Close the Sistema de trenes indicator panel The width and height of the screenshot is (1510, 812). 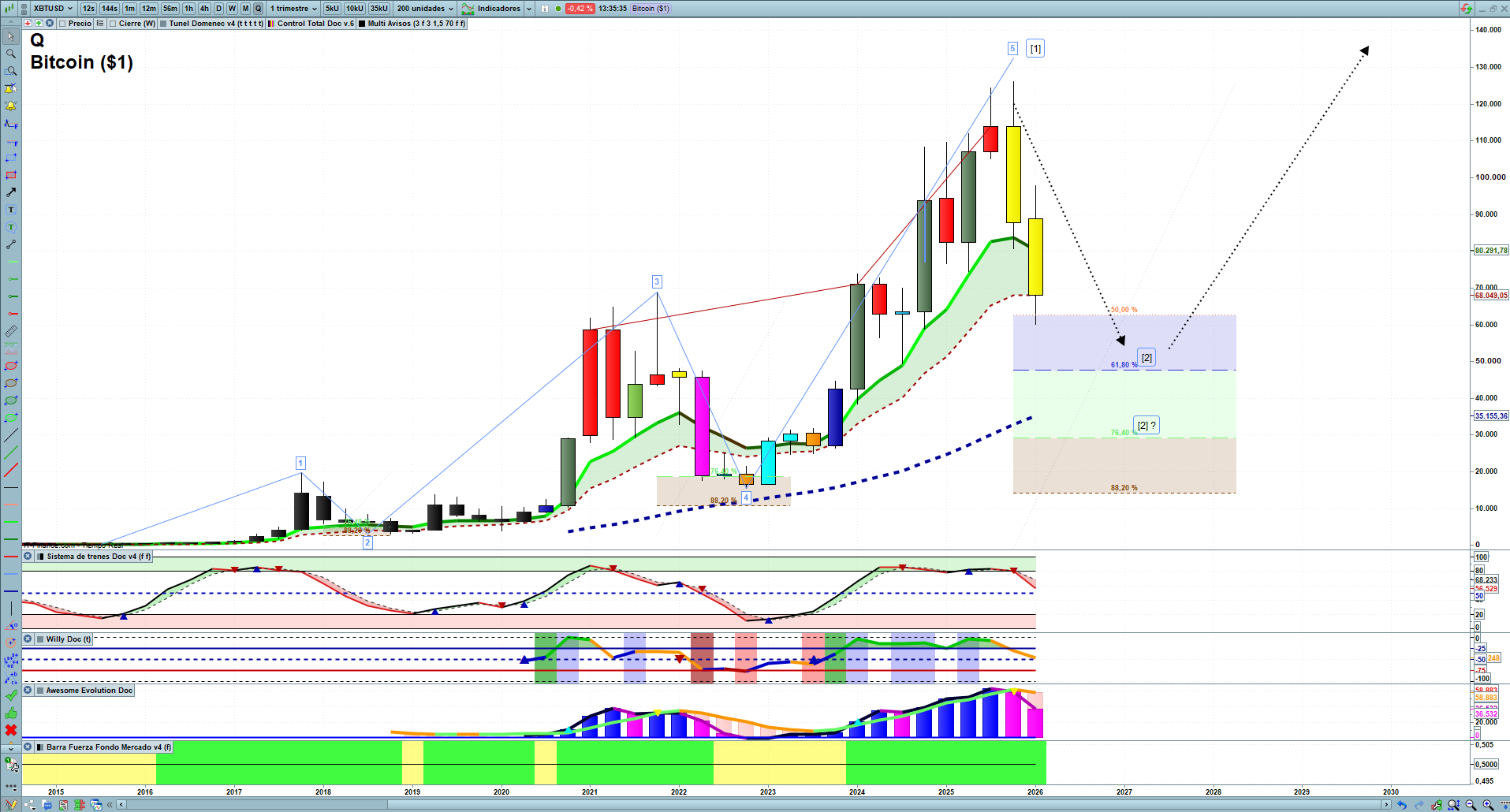pos(28,557)
